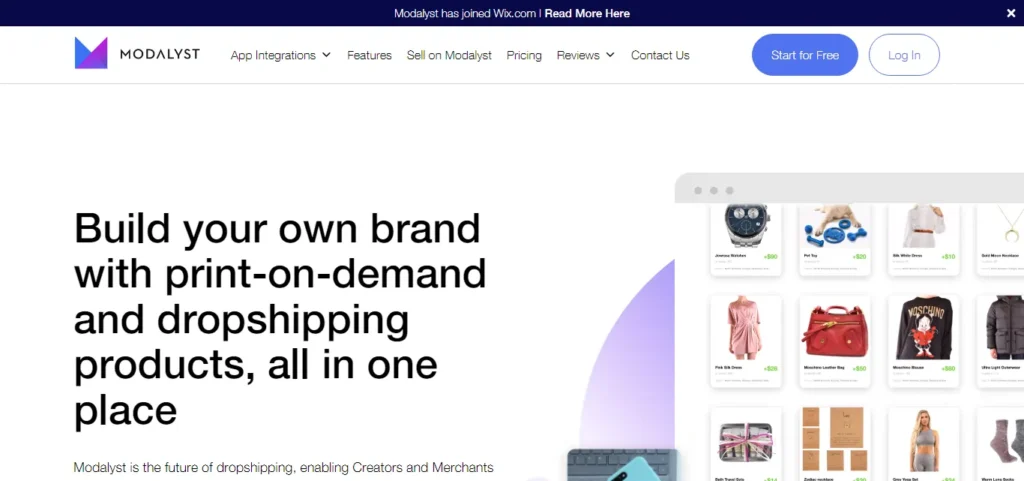Select the Silk White Dress image
The image size is (1024, 481).
[923, 225]
